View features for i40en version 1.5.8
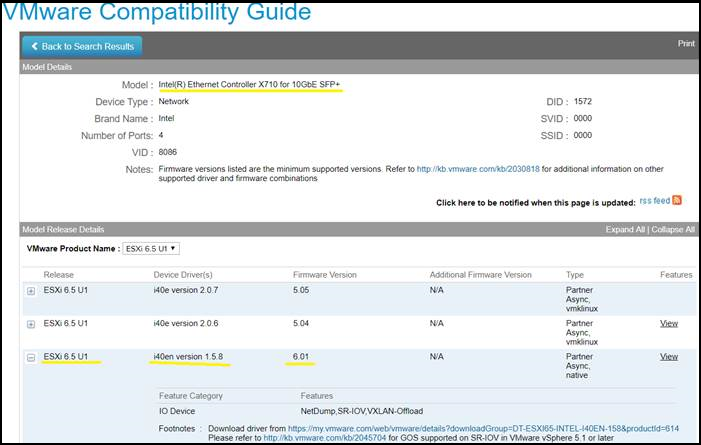The image size is (701, 445). [669, 357]
